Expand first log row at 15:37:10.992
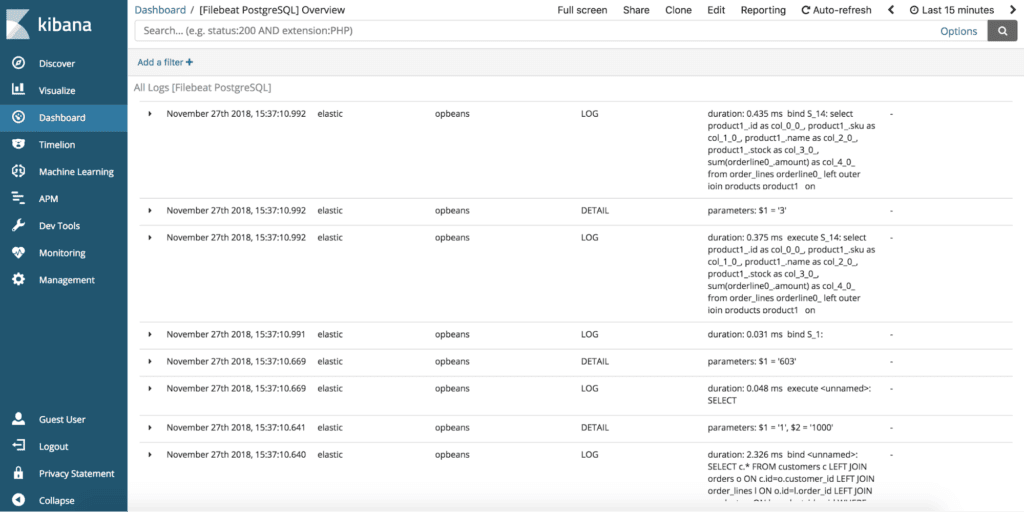 tap(150, 114)
